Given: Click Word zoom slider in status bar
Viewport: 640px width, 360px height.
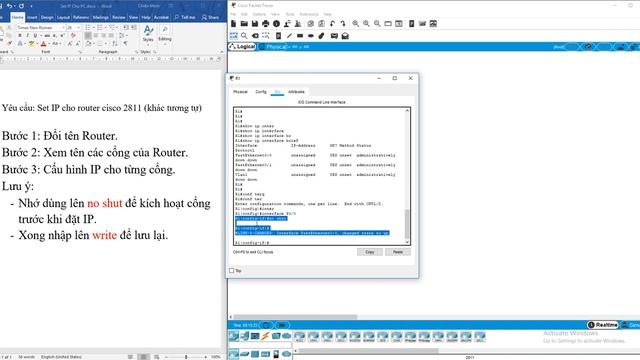Looking at the screenshot, I should pos(186,357).
